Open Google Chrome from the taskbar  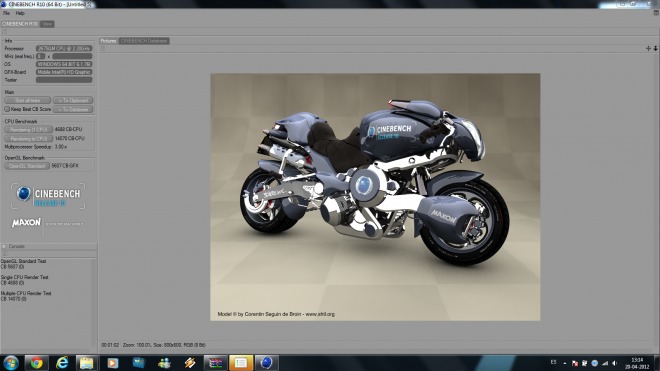point(37,363)
